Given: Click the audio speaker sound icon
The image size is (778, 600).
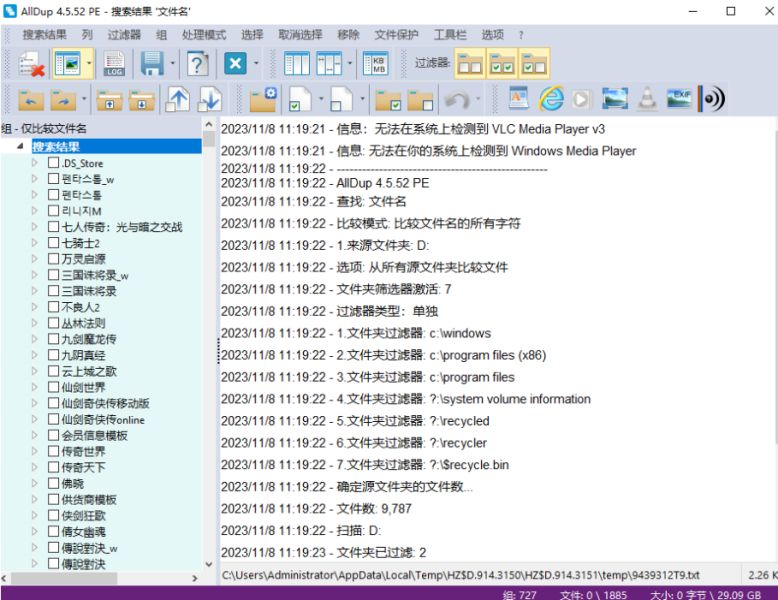Looking at the screenshot, I should point(711,98).
